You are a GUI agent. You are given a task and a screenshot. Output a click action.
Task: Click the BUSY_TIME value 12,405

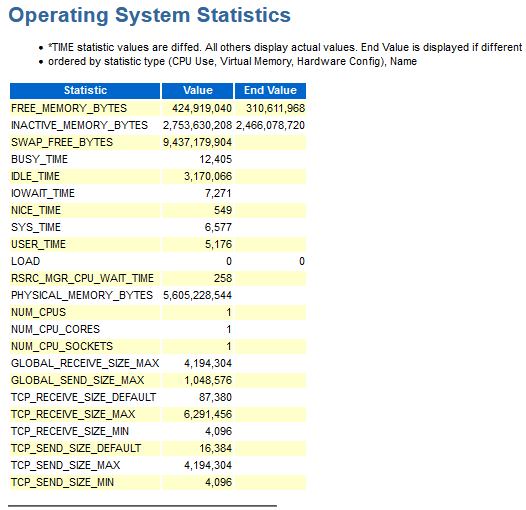(216, 159)
